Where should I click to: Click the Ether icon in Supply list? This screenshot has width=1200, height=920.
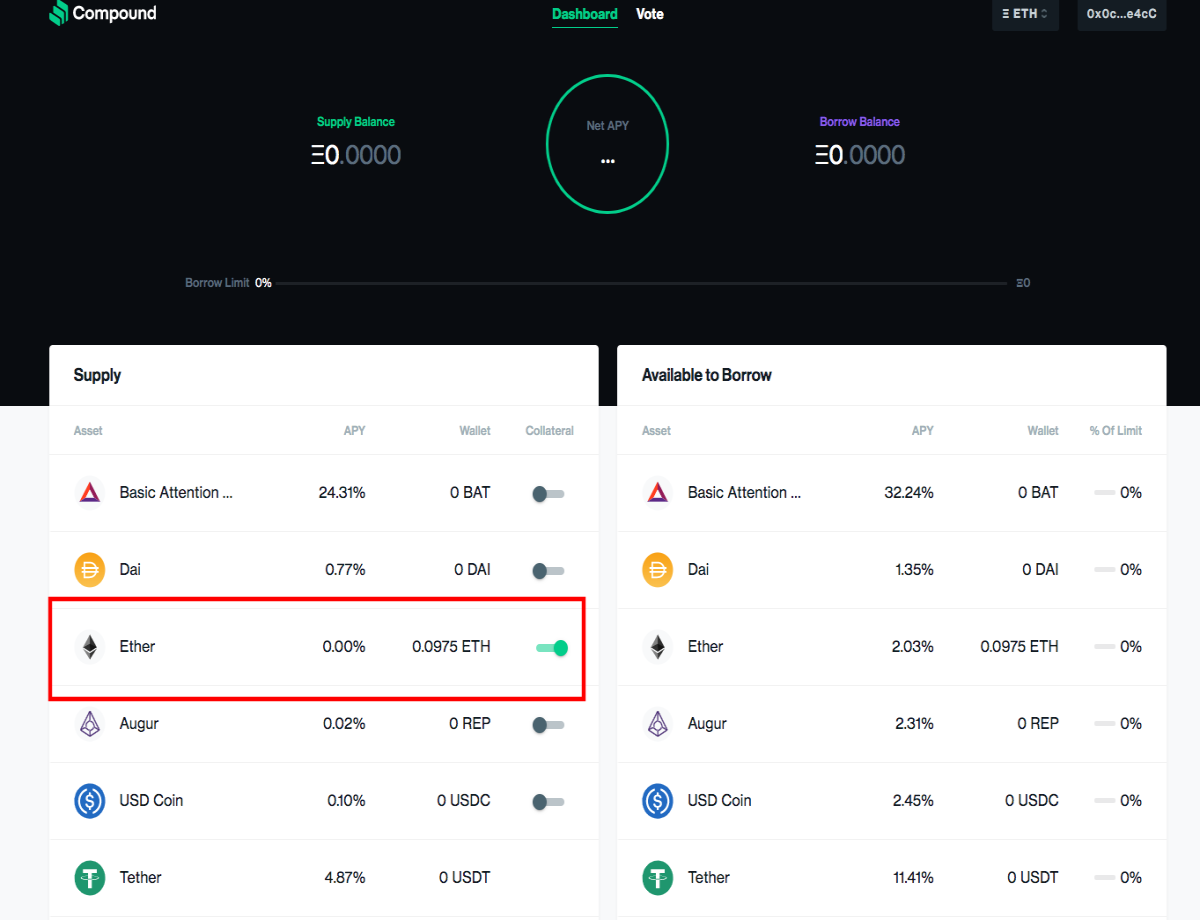click(90, 646)
